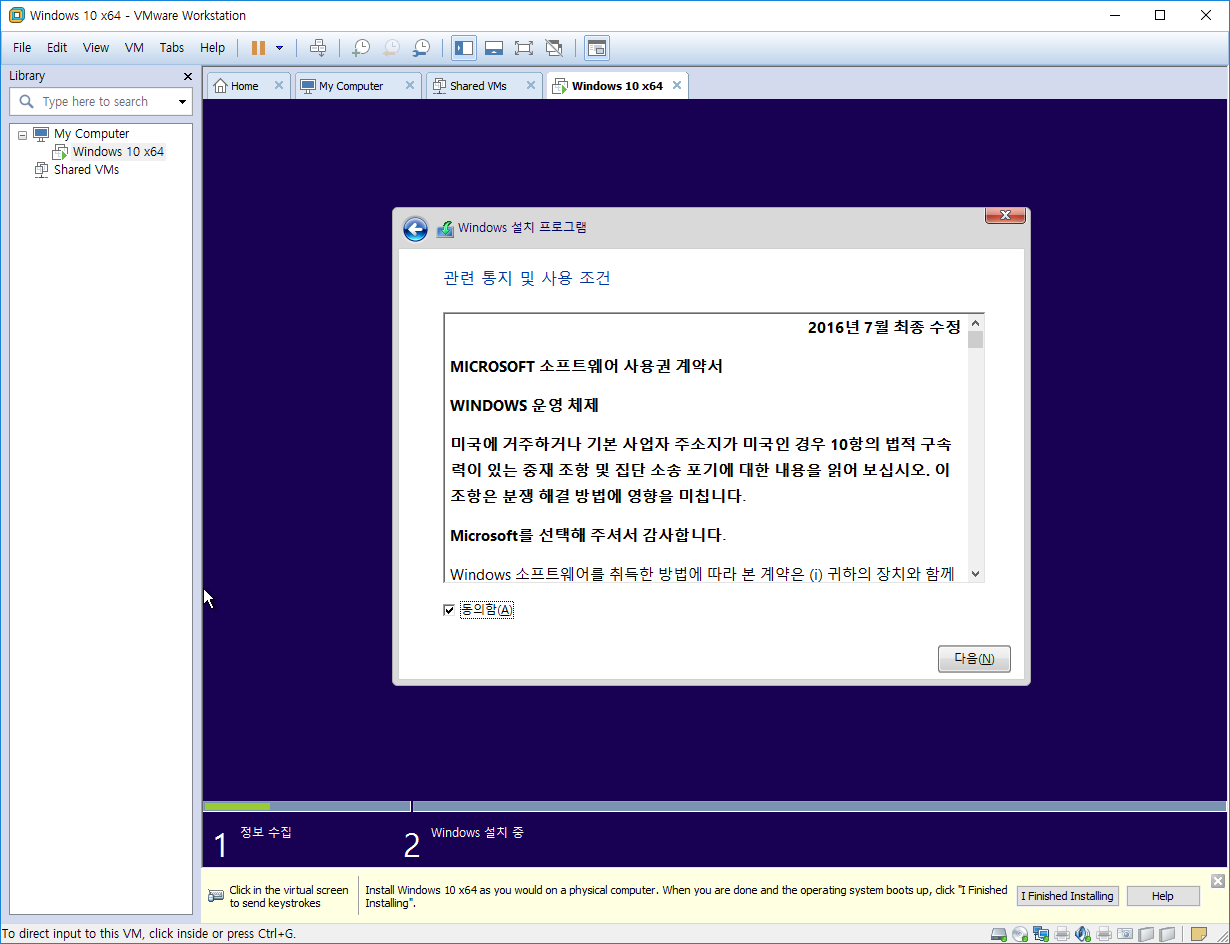Click the keyboard icon in the hint bar
Screen dimensions: 1230x944
pyautogui.click(x=216, y=896)
